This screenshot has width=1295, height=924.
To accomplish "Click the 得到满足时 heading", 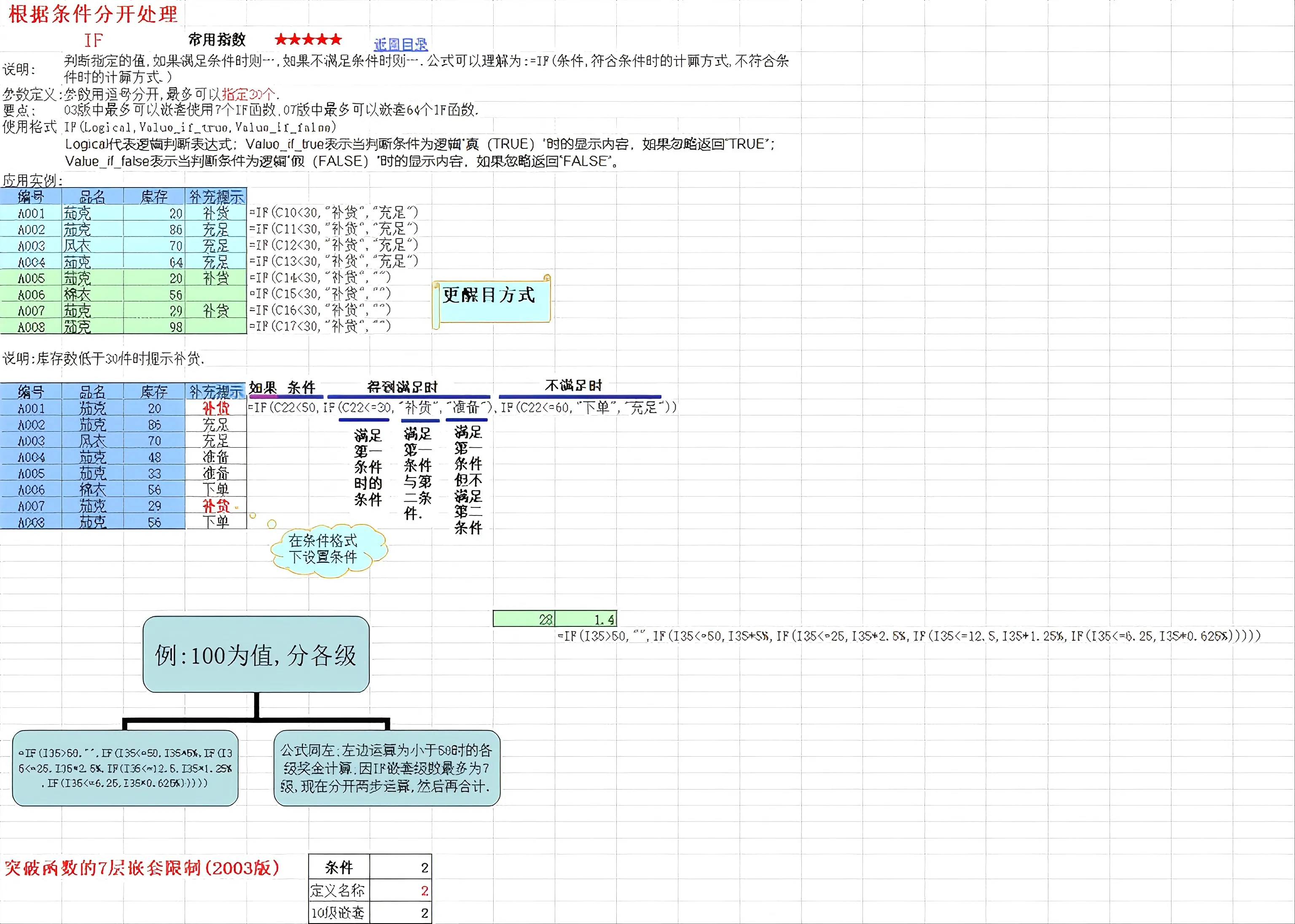I will point(402,387).
